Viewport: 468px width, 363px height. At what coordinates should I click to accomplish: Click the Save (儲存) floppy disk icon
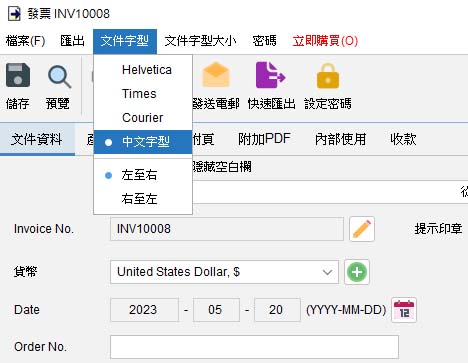point(18,75)
